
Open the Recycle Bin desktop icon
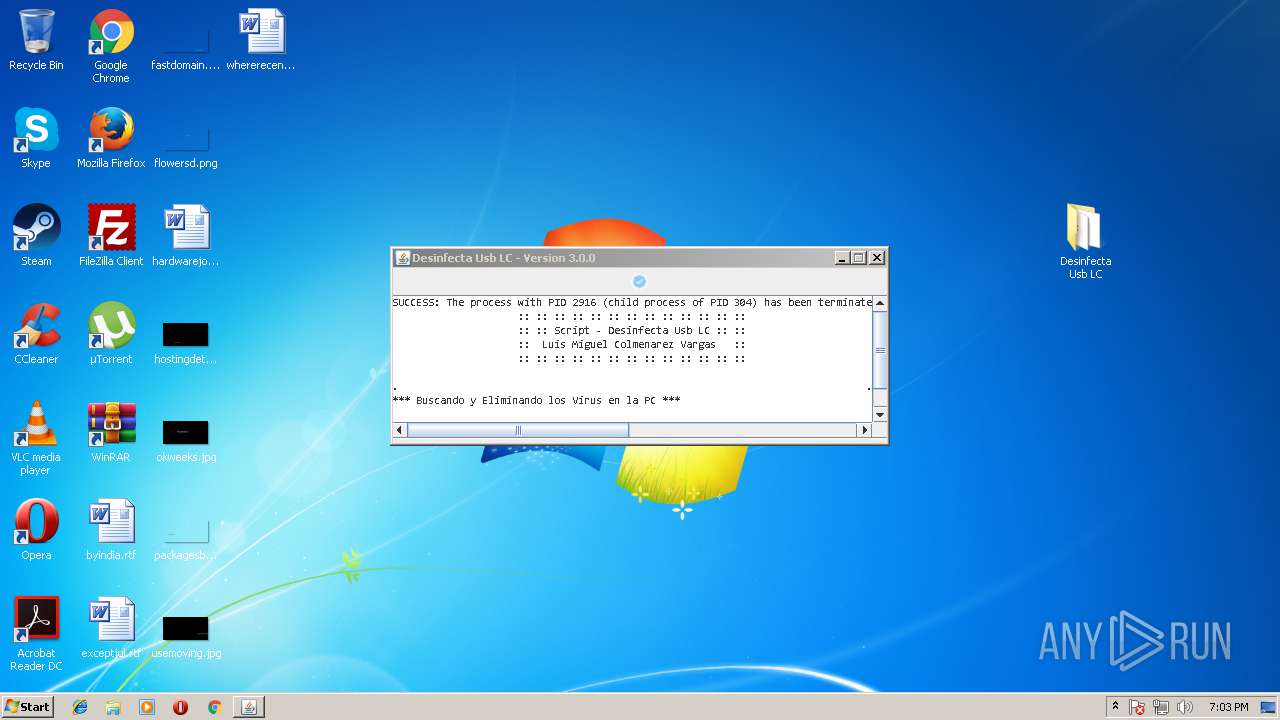[x=36, y=41]
